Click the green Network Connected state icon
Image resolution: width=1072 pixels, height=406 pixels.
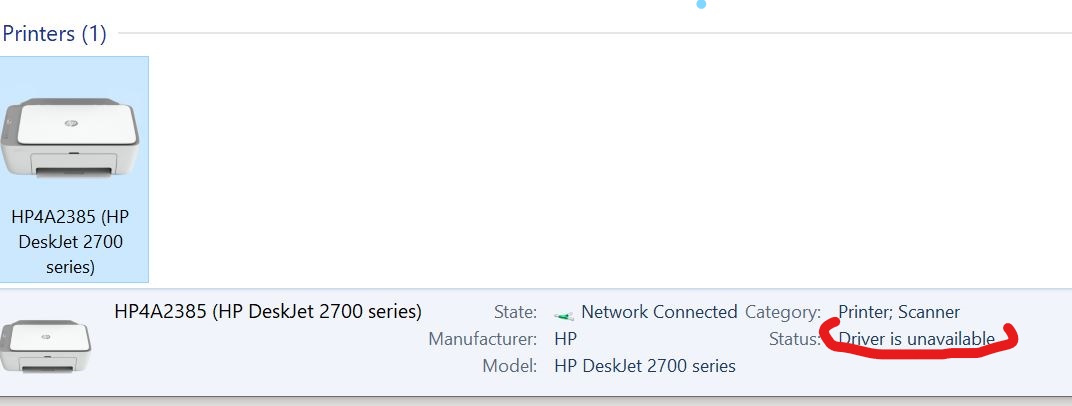[564, 314]
